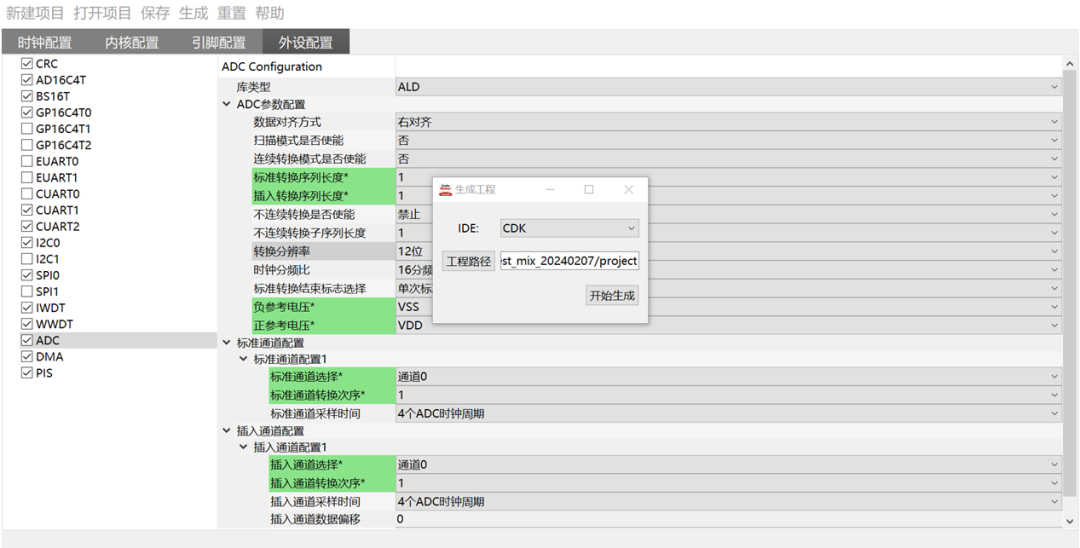Toggle the WWDT checkbox
The height and width of the screenshot is (548, 1080).
(27, 324)
